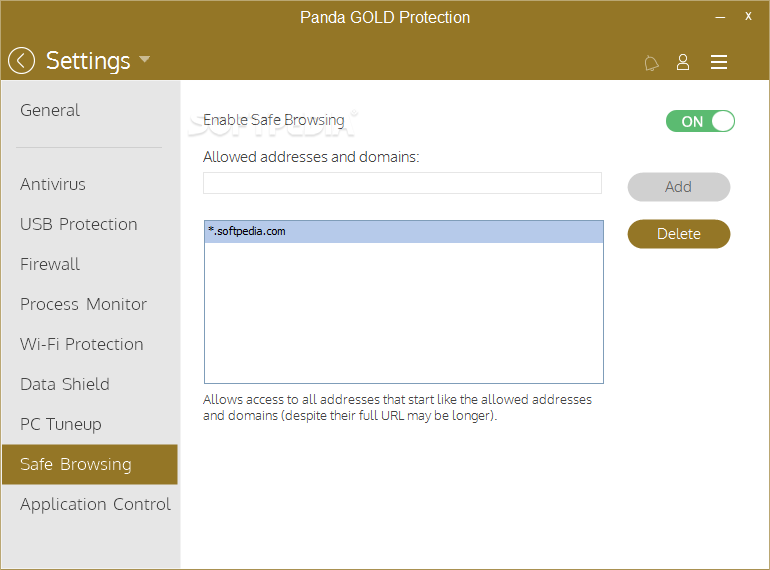Open Application Control settings
The height and width of the screenshot is (570, 770).
(x=95, y=504)
